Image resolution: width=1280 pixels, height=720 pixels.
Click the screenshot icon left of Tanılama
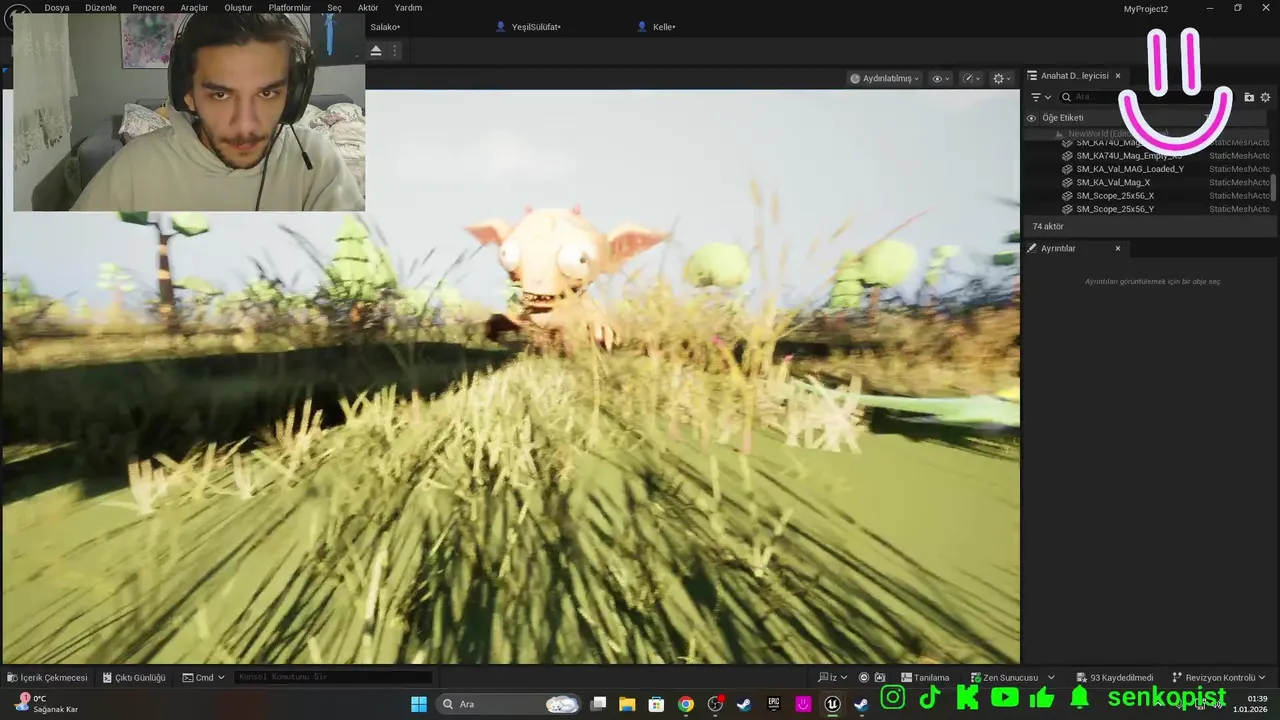(880, 677)
